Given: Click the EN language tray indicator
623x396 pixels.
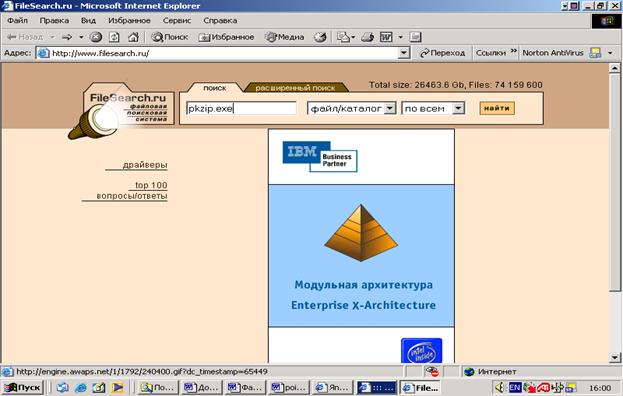Looking at the screenshot, I should (515, 387).
